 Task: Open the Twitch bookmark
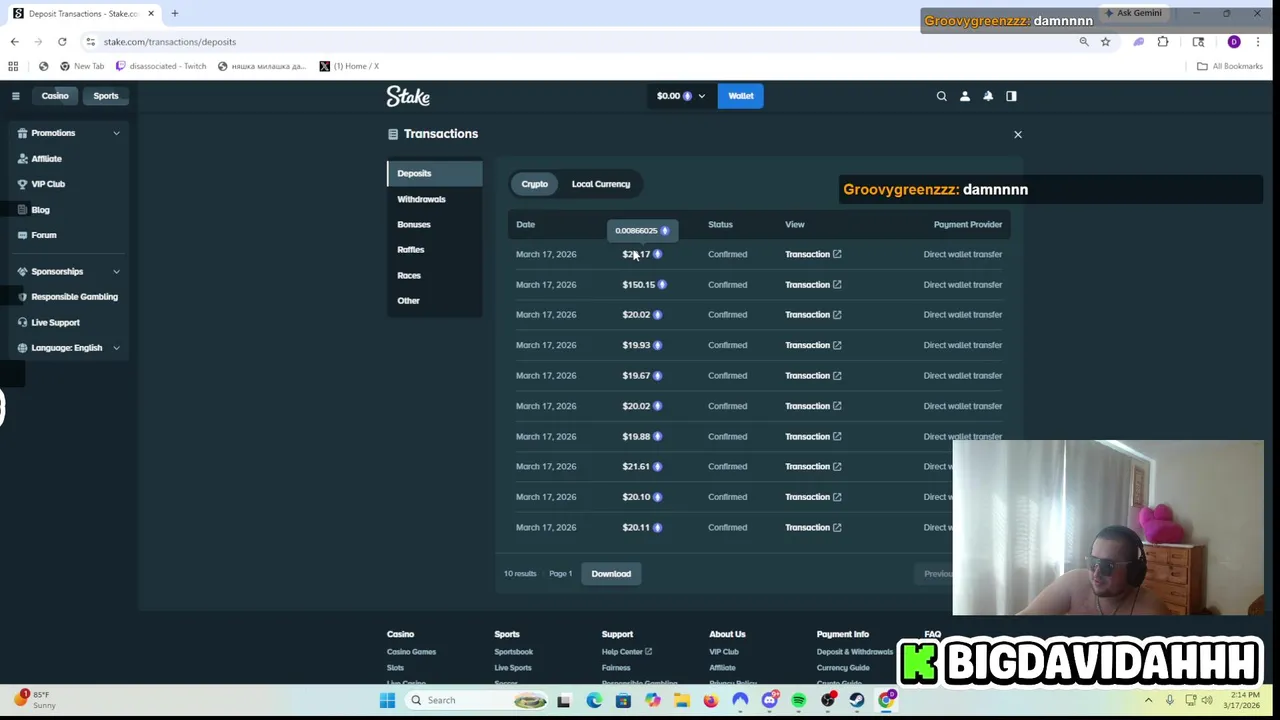point(161,66)
